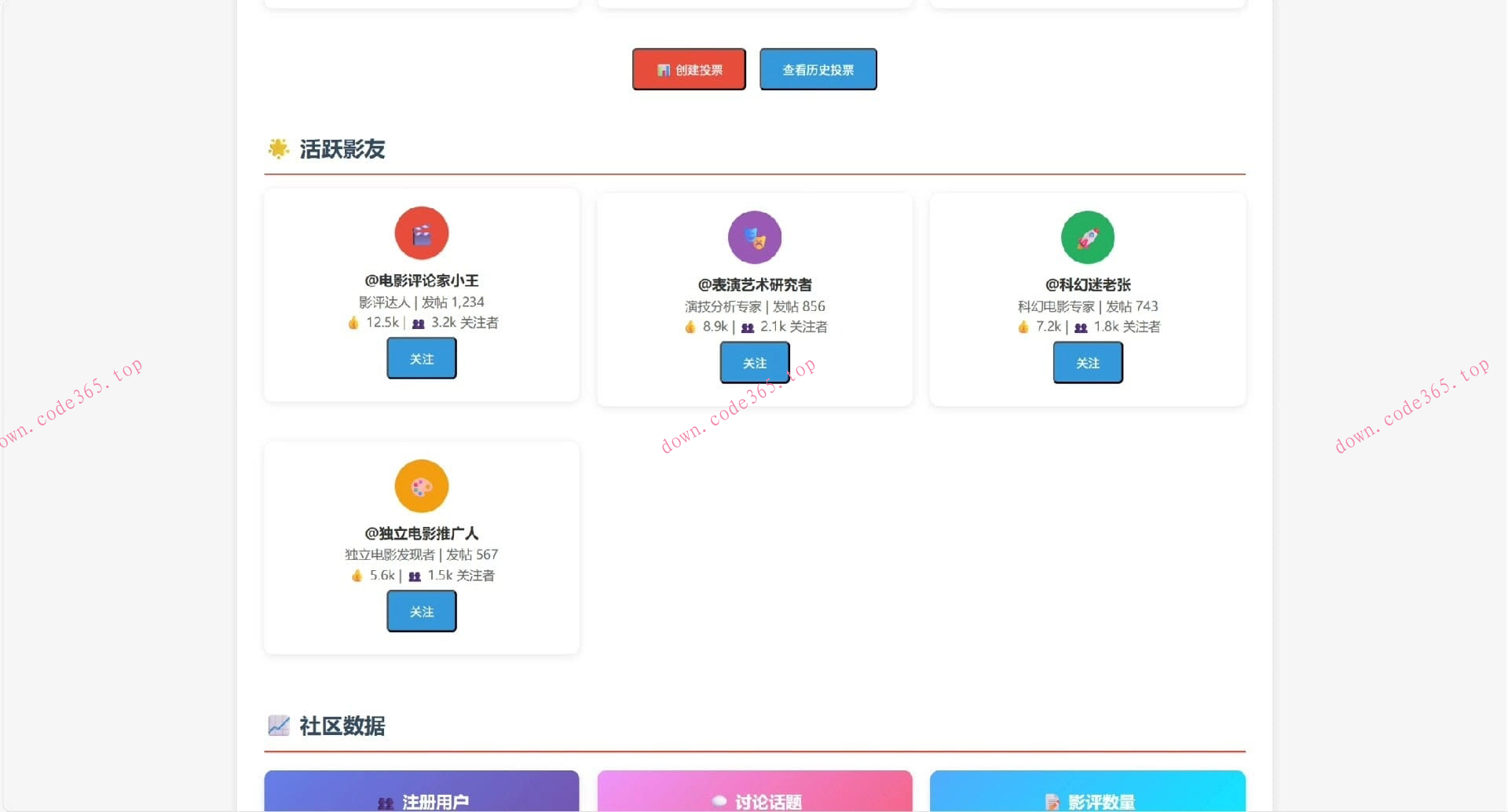Click the rocket avatar of @科幻迷老张
The width and height of the screenshot is (1508, 812).
1087,236
